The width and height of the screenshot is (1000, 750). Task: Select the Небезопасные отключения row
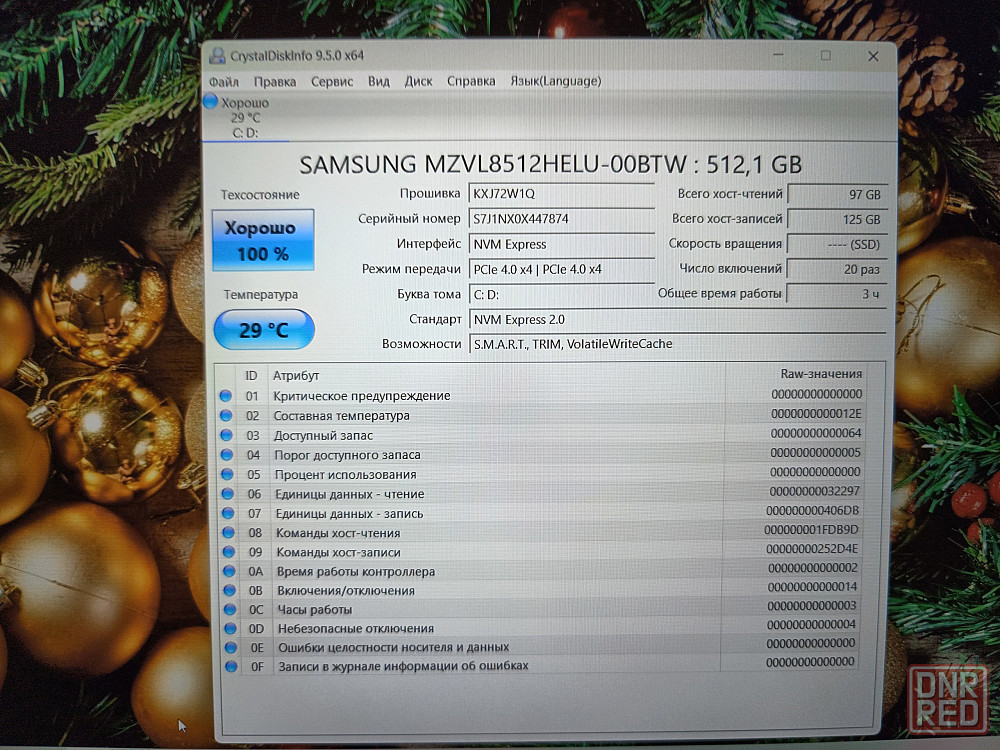[x=541, y=628]
